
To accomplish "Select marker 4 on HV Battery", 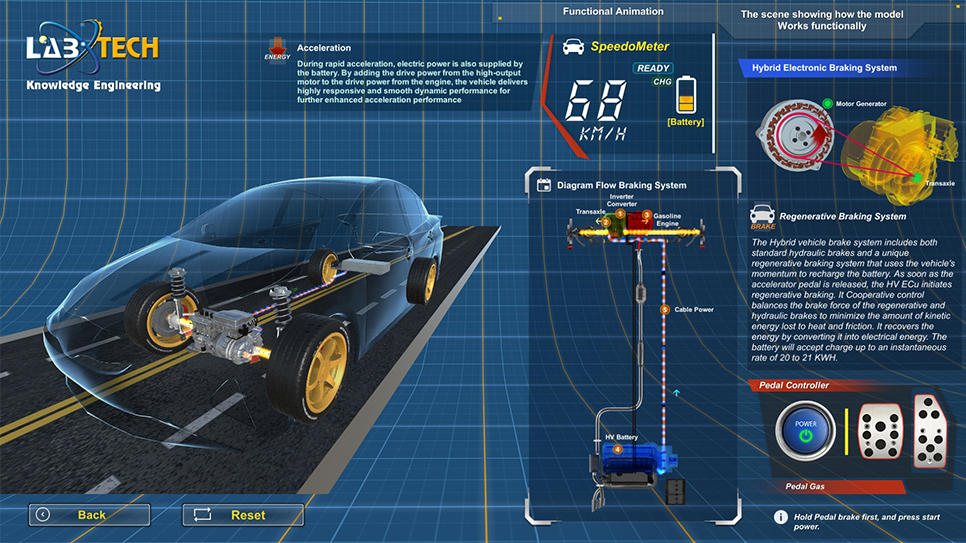I will tap(617, 449).
